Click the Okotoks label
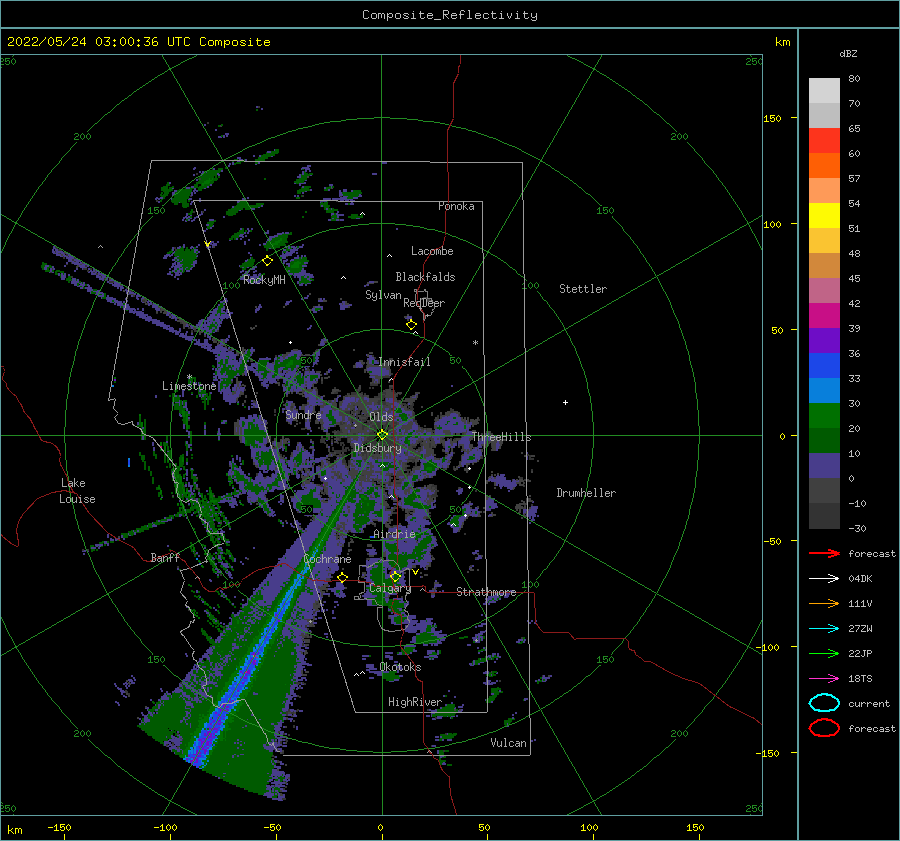The image size is (900, 841). click(400, 667)
